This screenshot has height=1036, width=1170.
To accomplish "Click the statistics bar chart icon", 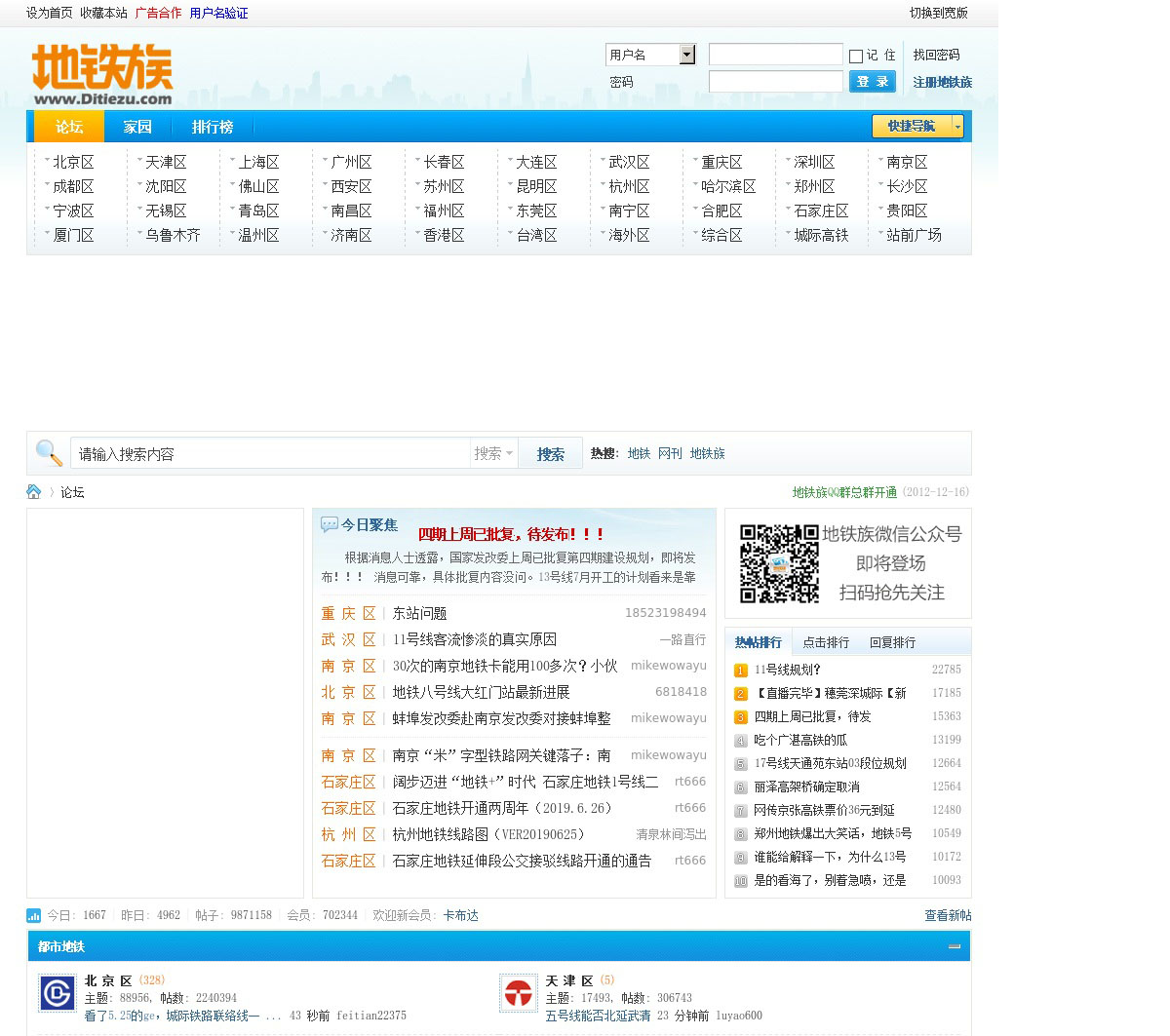I will click(34, 916).
